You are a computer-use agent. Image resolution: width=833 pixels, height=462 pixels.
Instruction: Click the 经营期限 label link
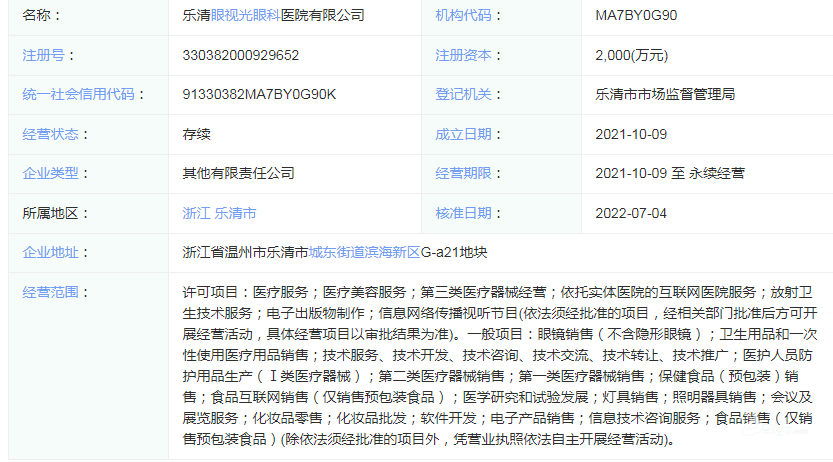click(463, 173)
